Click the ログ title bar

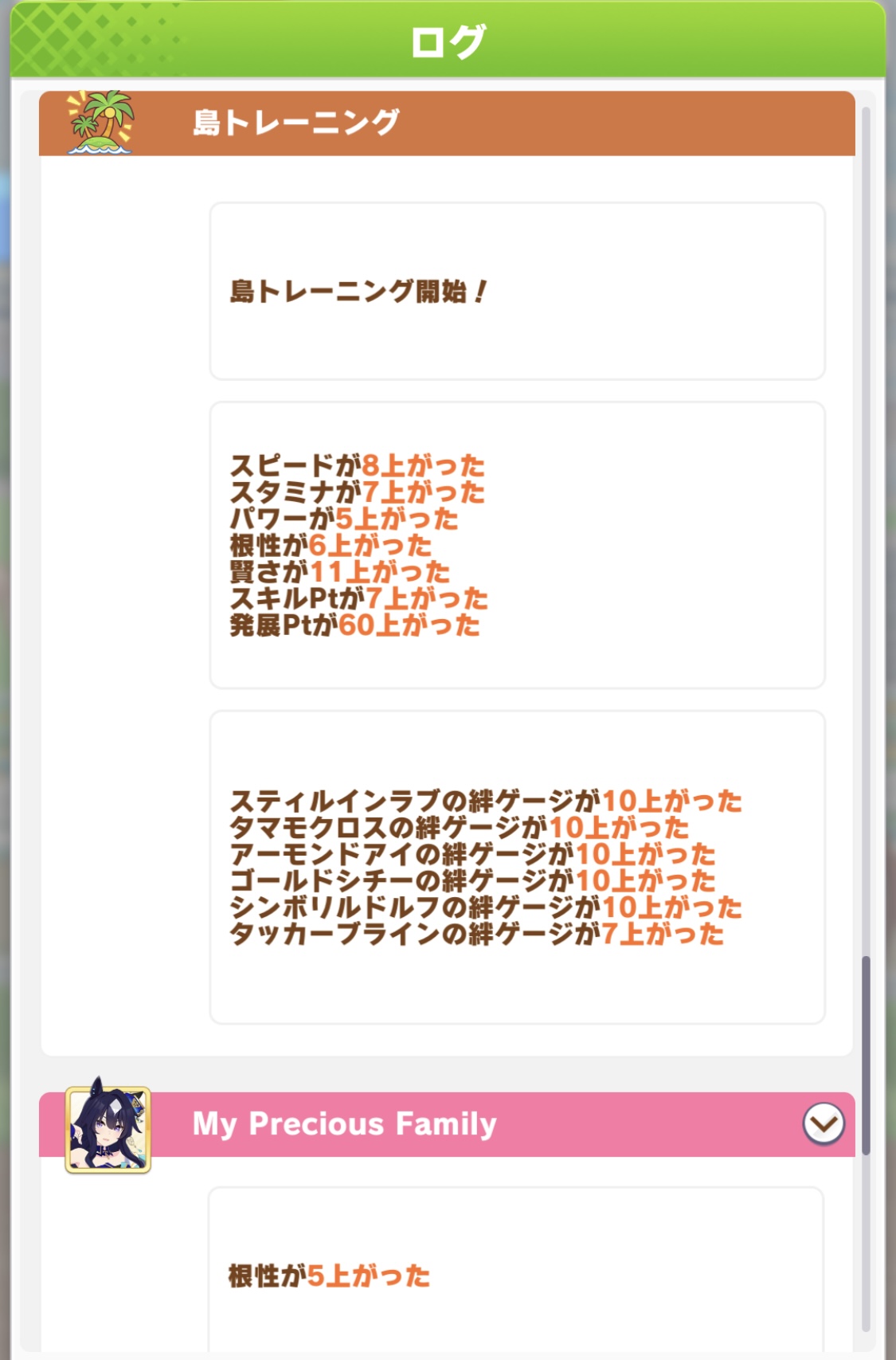[448, 39]
